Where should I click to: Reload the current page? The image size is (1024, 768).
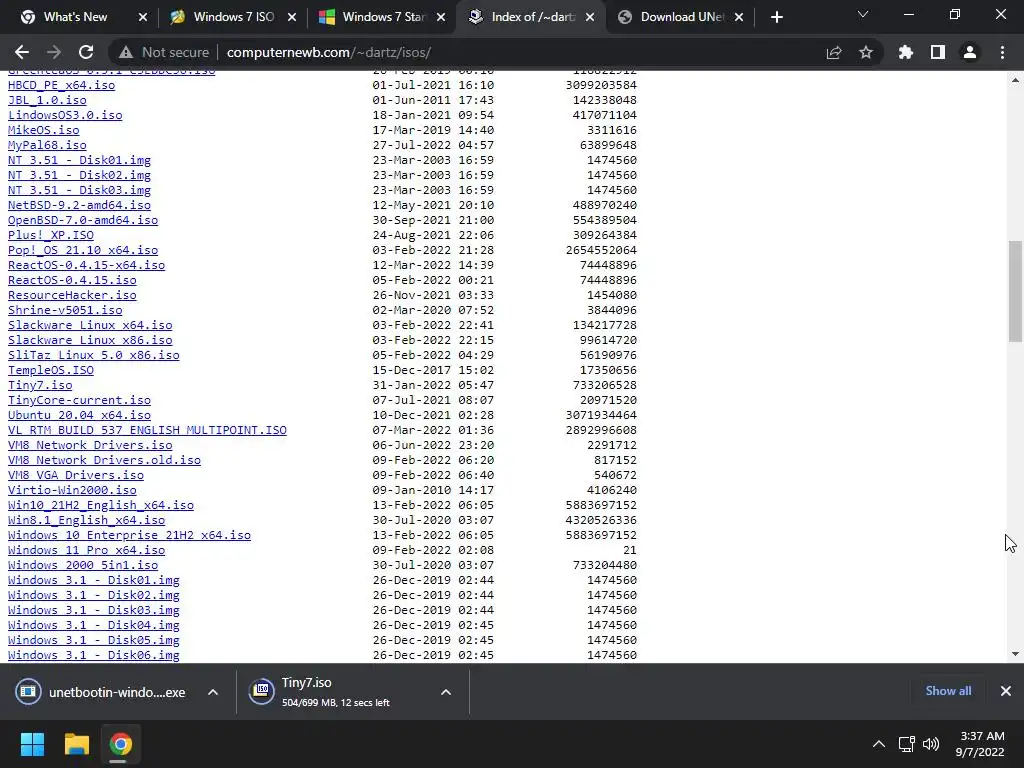pyautogui.click(x=86, y=52)
